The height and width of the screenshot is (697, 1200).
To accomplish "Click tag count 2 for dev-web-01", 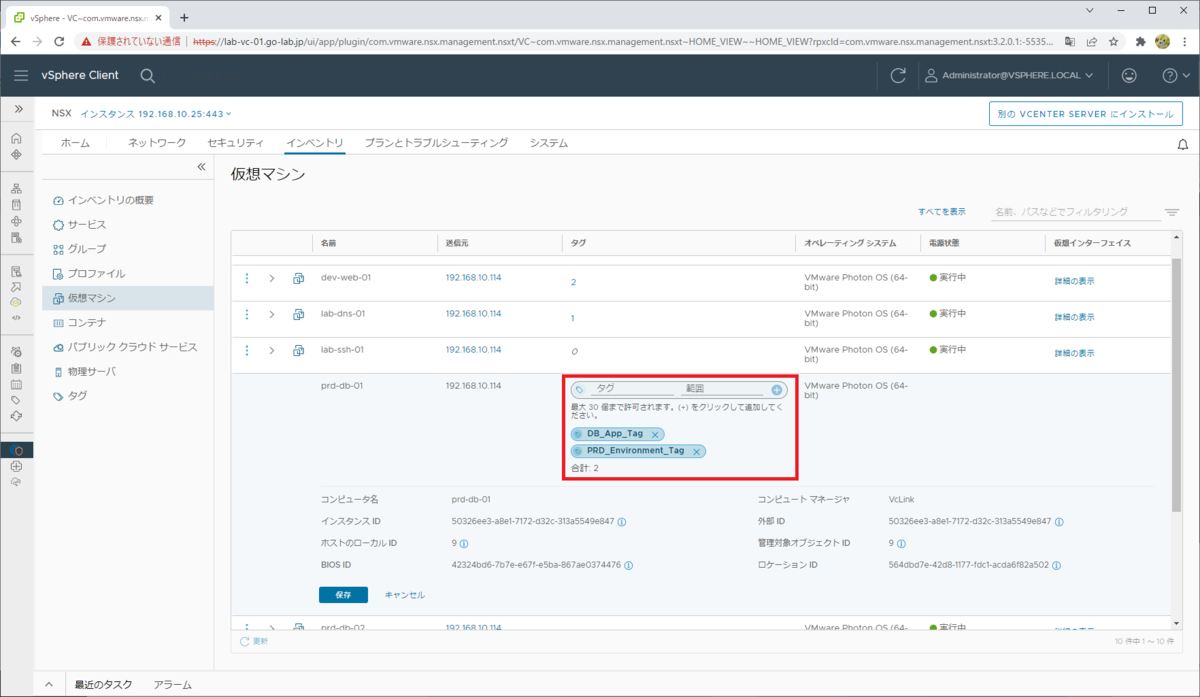I will 573,282.
